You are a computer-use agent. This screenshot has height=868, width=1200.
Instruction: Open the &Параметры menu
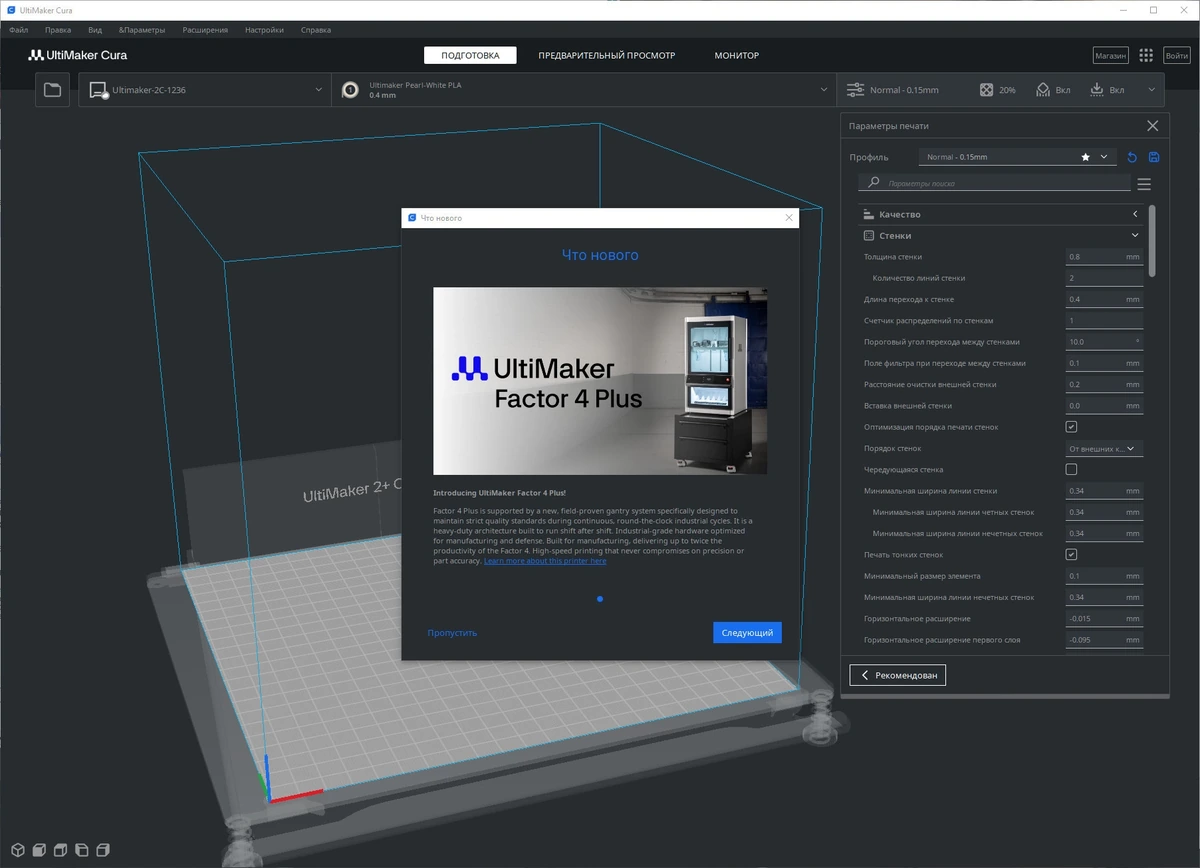click(142, 30)
